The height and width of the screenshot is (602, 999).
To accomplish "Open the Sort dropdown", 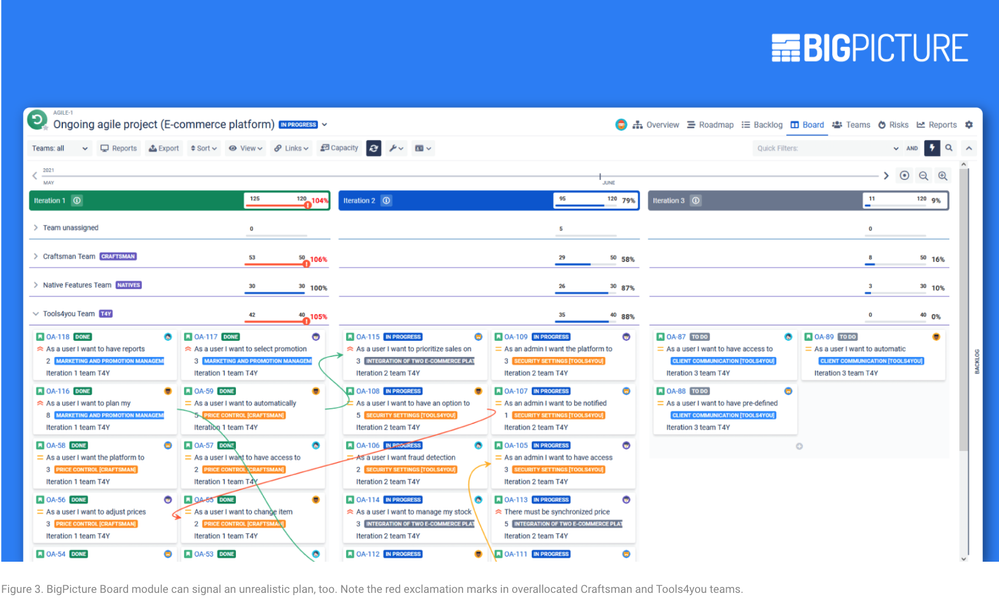I will point(204,148).
